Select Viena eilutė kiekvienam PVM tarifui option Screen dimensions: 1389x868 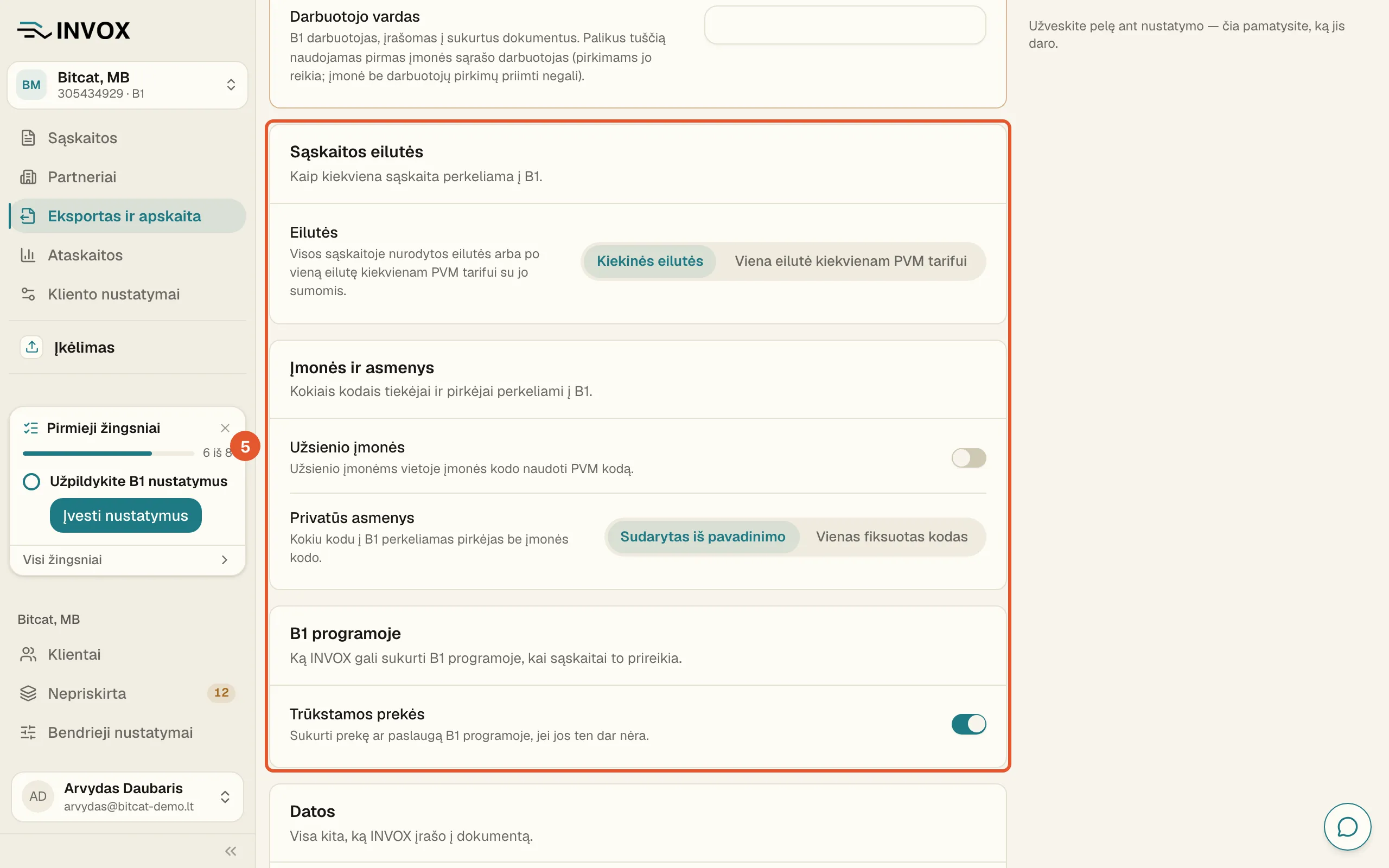(851, 261)
